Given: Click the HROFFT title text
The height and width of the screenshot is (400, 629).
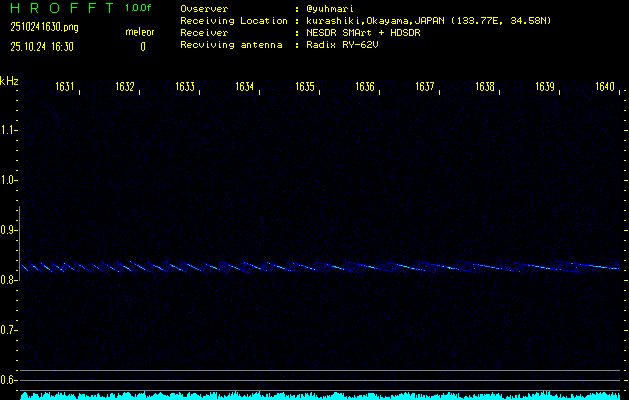Looking at the screenshot, I should 61,8.
